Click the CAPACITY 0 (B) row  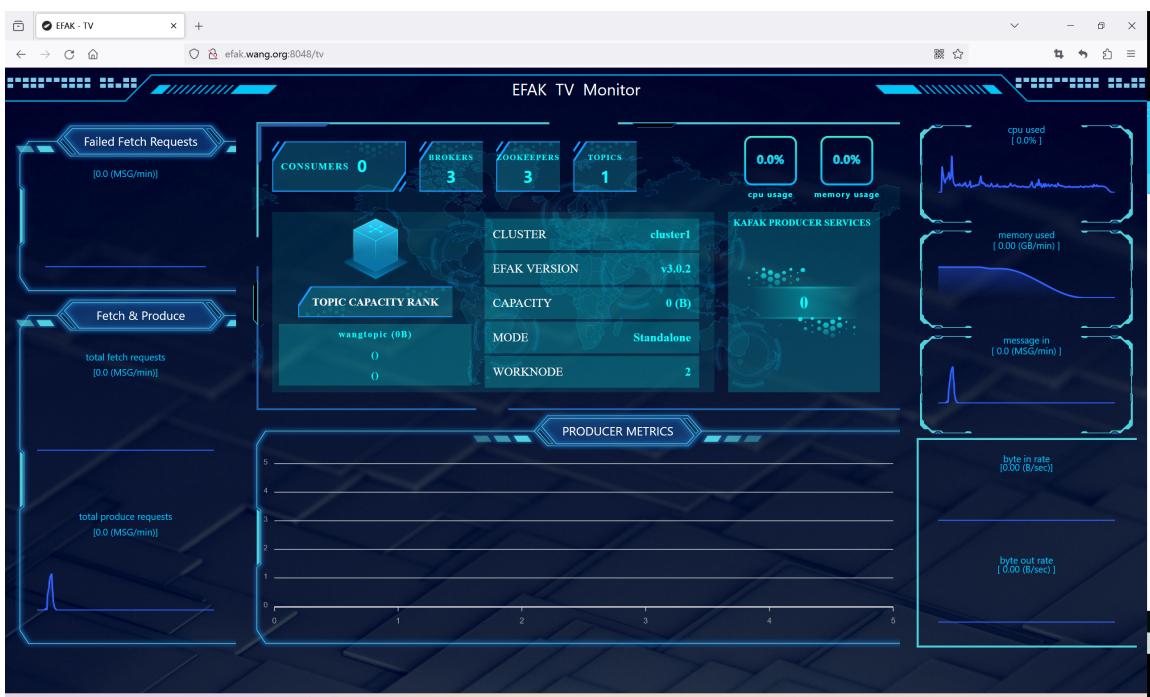click(x=592, y=303)
